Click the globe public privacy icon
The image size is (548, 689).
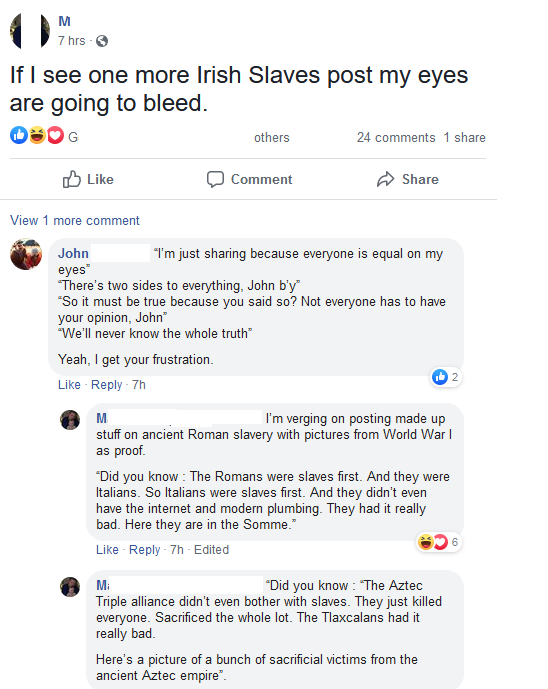(102, 41)
